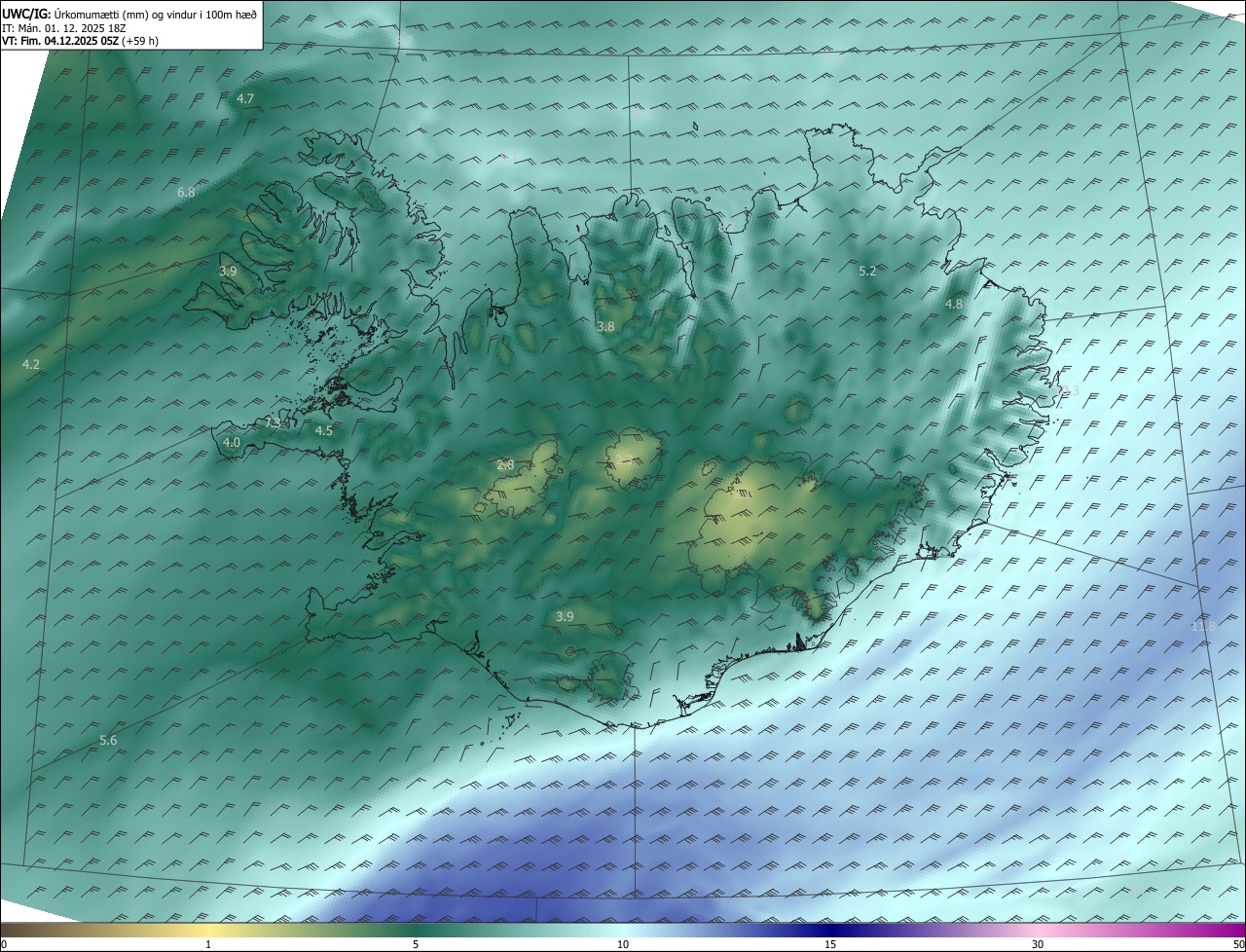1246x952 pixels.
Task: Click the 30 tick on the color scale
Action: (1038, 944)
